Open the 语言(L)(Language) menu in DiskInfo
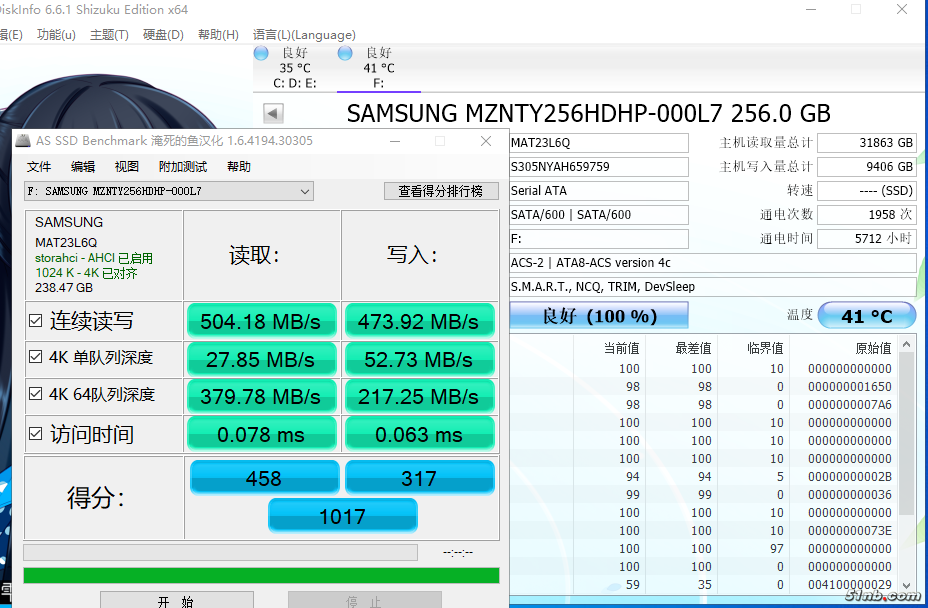This screenshot has width=928, height=608. point(304,35)
